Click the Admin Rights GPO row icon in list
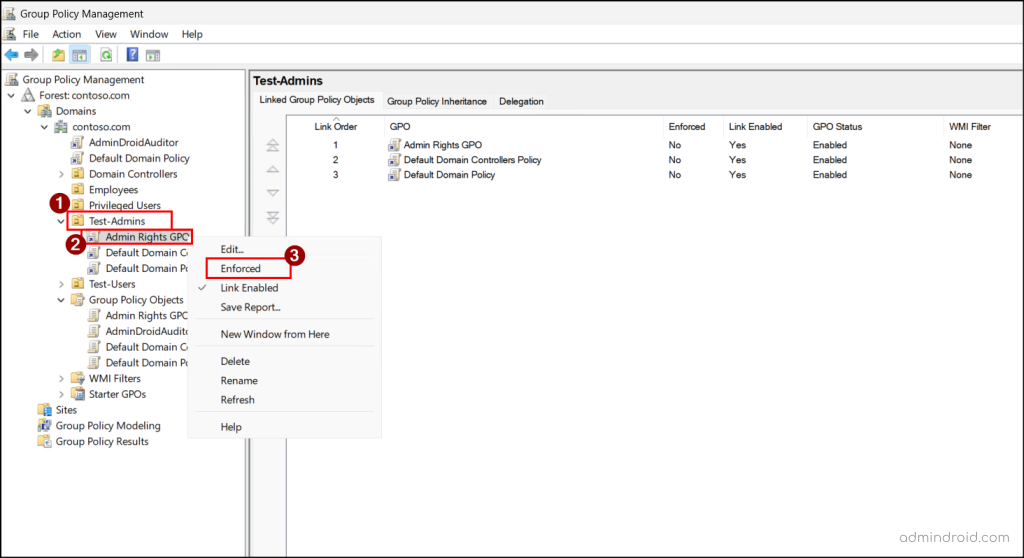The height and width of the screenshot is (558, 1024). [x=394, y=145]
